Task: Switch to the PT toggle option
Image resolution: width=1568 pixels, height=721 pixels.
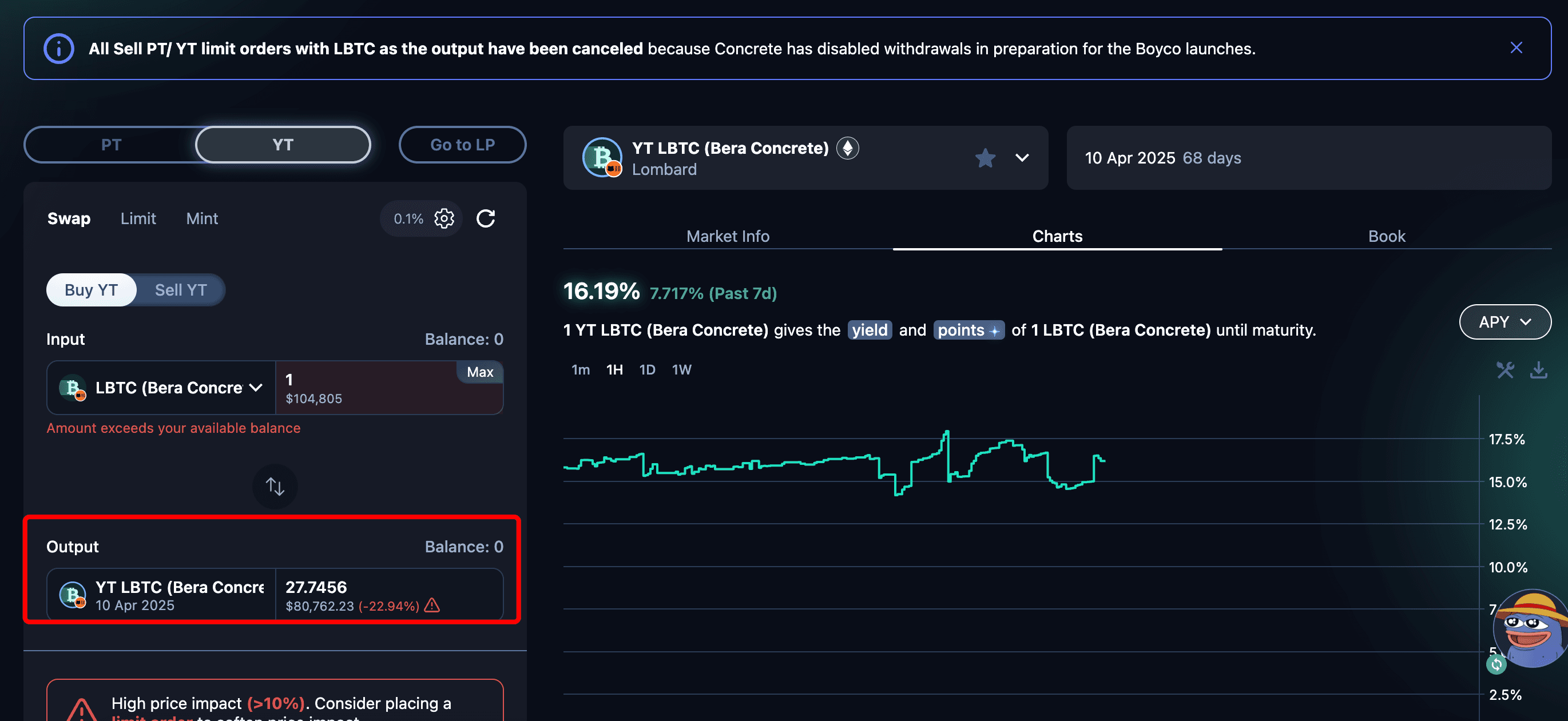Action: [112, 145]
